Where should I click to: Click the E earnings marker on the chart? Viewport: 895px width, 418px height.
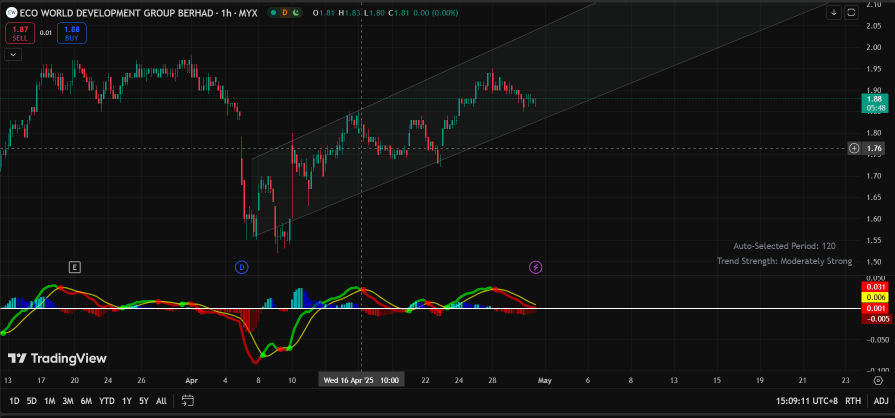click(74, 267)
